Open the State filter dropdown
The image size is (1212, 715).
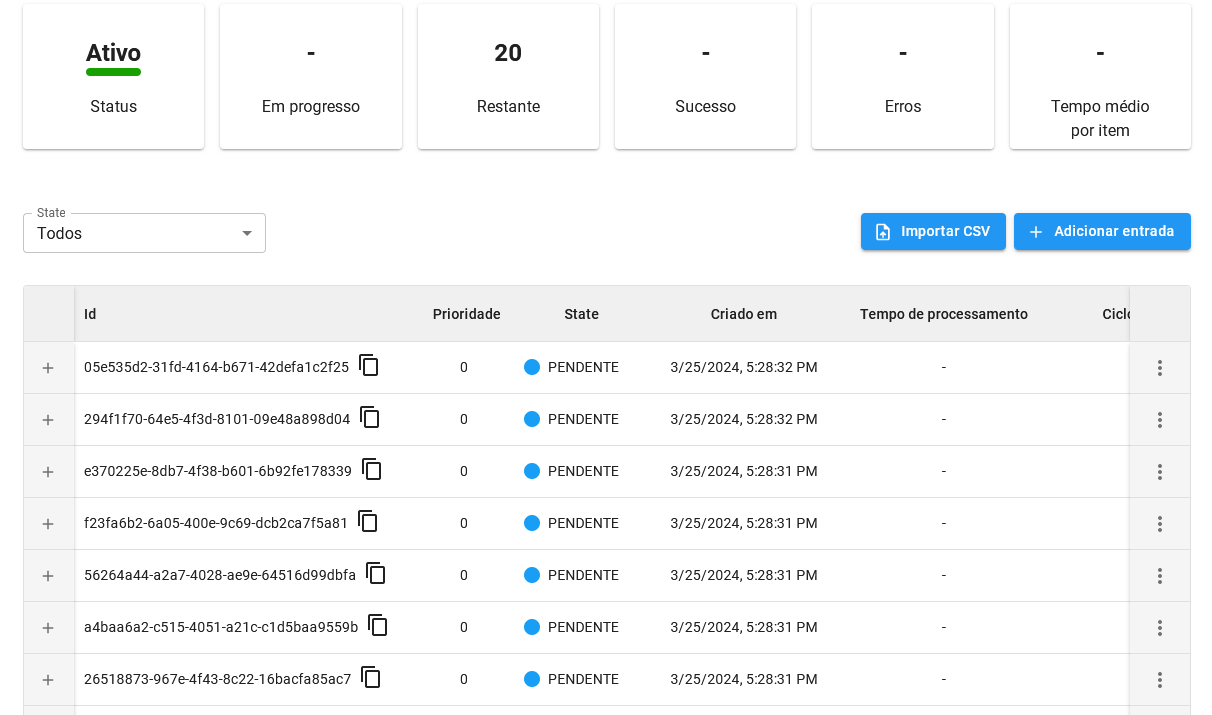[x=144, y=233]
